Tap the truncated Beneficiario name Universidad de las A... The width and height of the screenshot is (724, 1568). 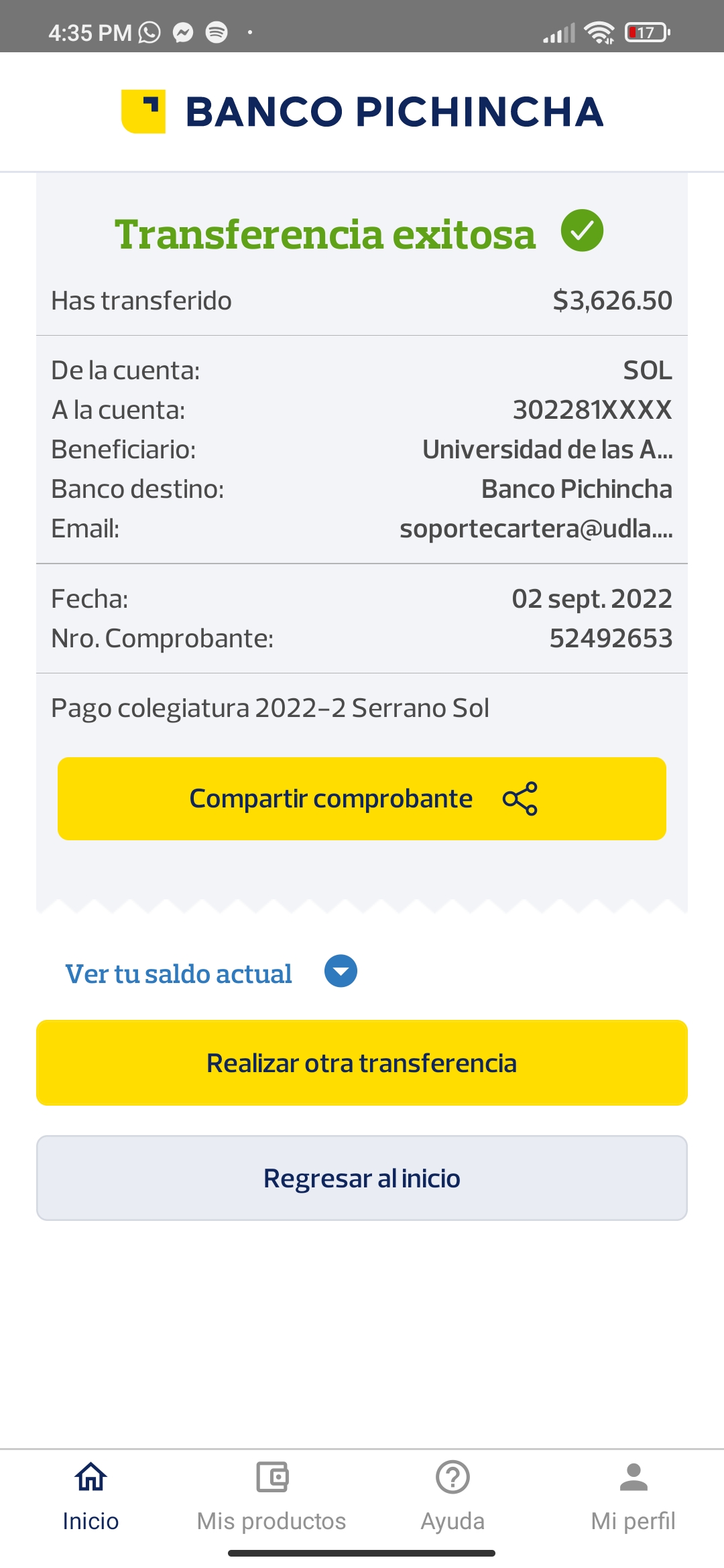point(547,450)
